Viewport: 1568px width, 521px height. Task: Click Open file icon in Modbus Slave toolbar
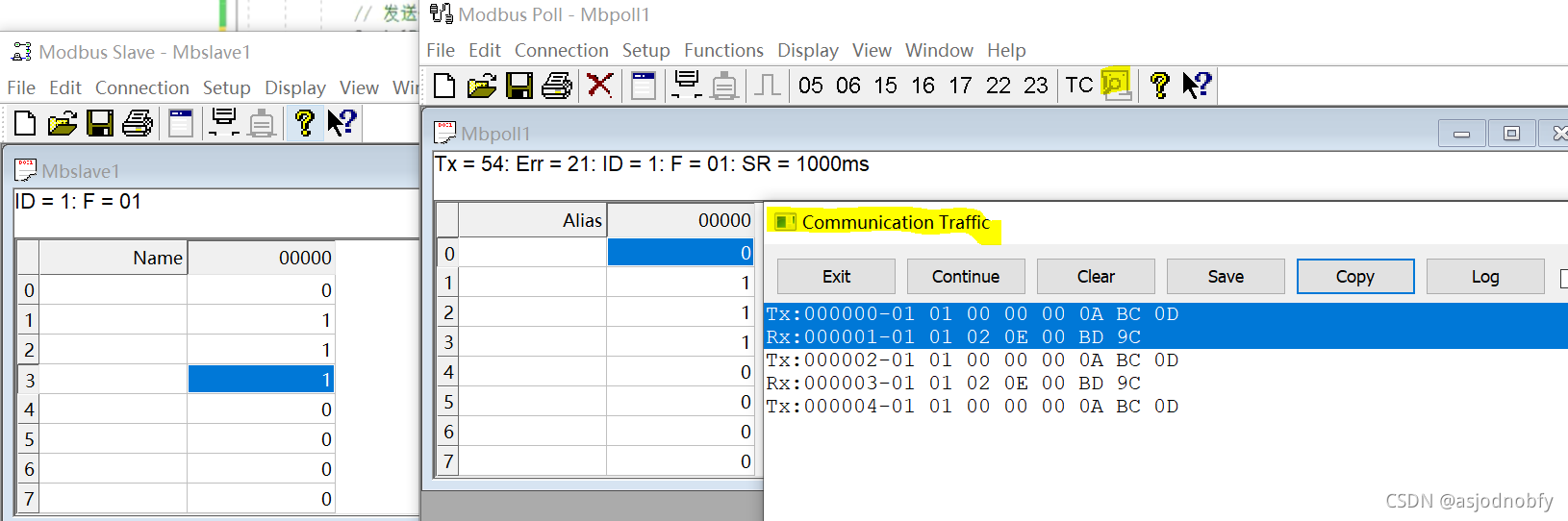[63, 123]
